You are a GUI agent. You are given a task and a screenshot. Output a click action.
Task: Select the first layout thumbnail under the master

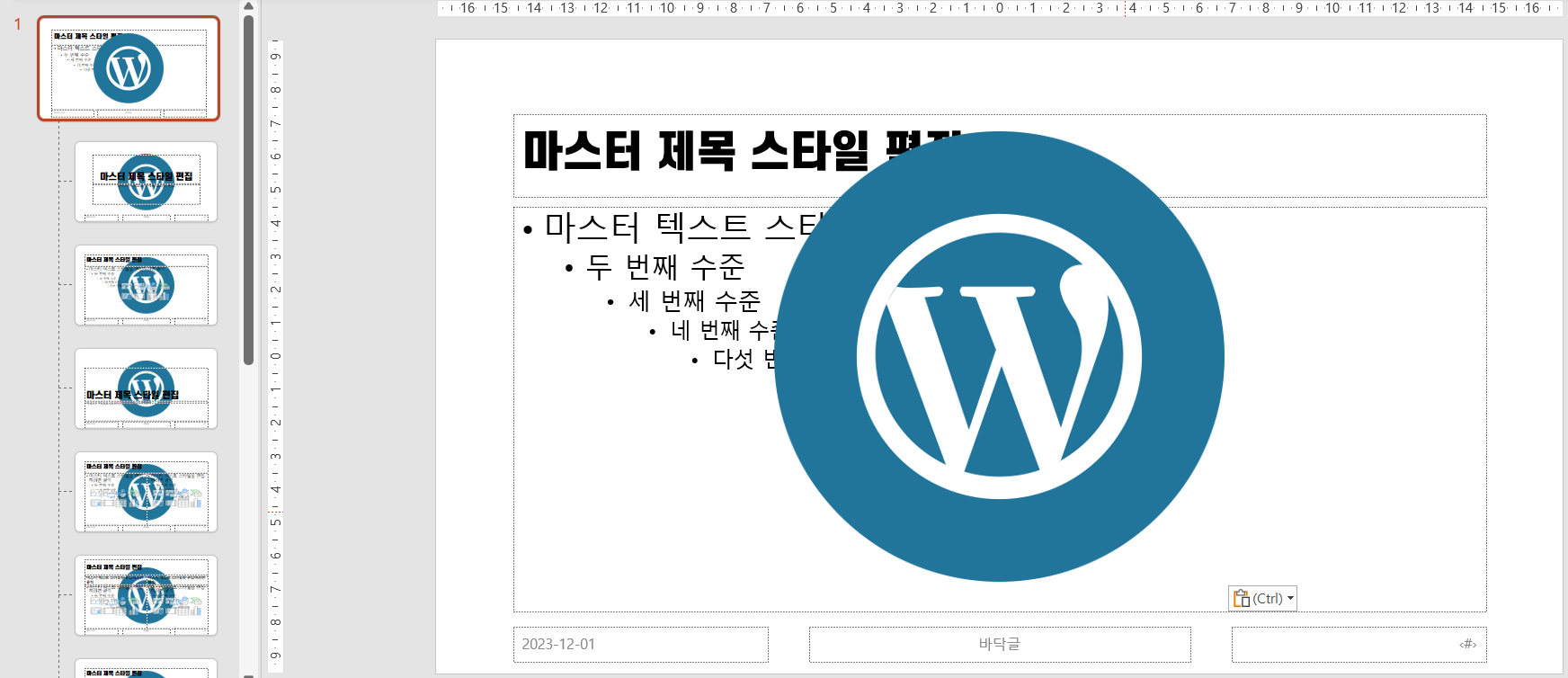tap(147, 182)
